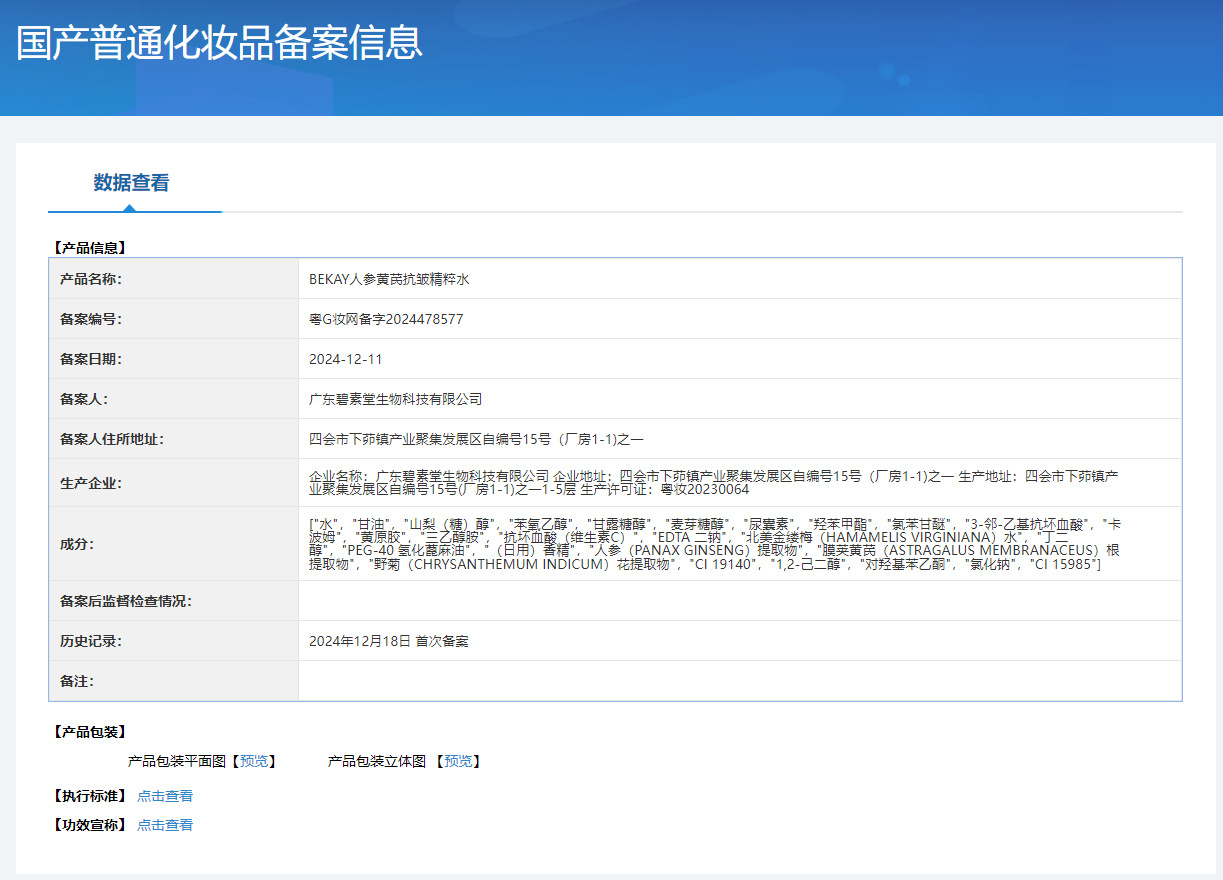Click 预览 link for 产品包装平面图
Image resolution: width=1223 pixels, height=880 pixels.
click(254, 761)
